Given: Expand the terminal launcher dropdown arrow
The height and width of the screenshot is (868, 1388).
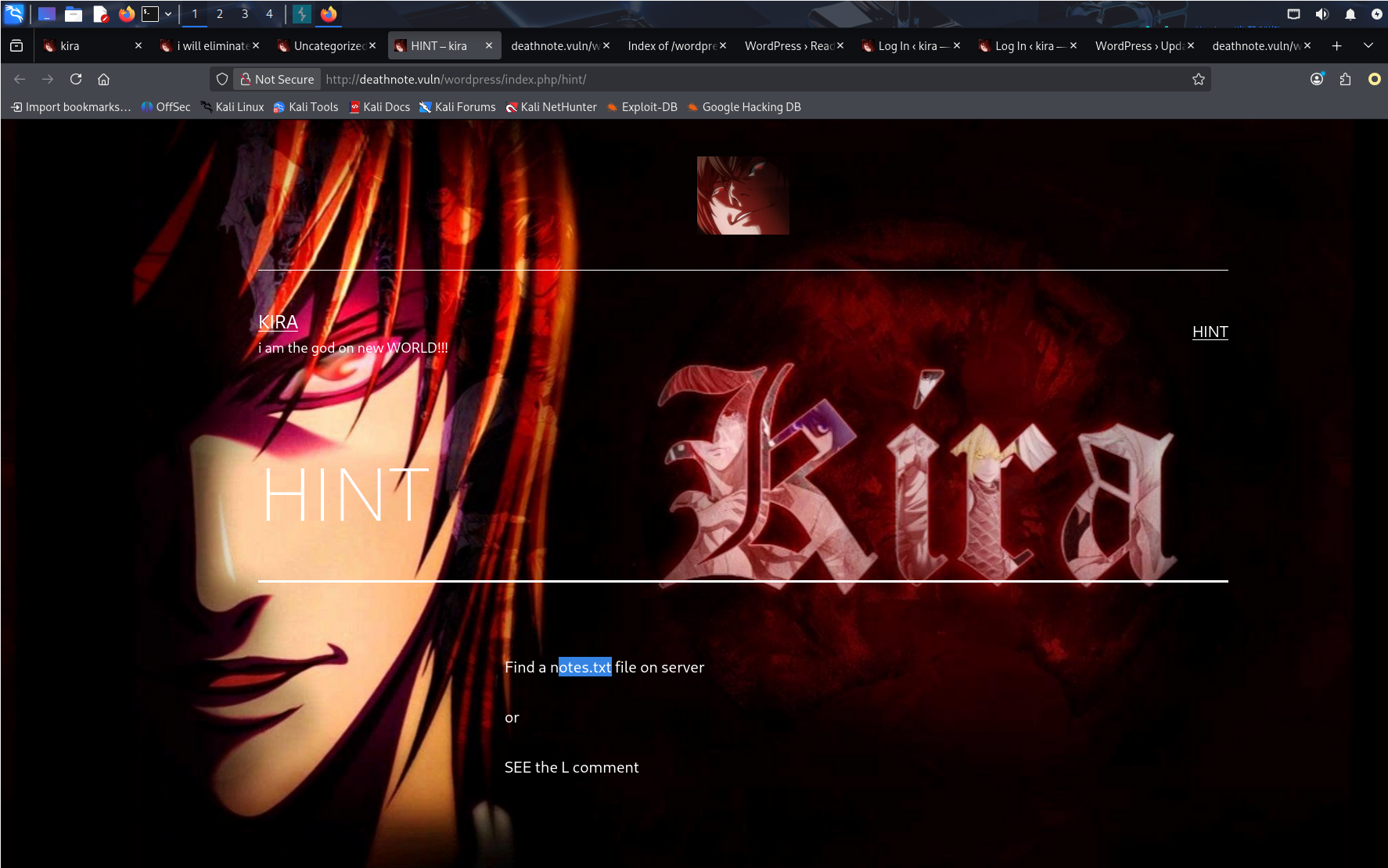Looking at the screenshot, I should 168,14.
